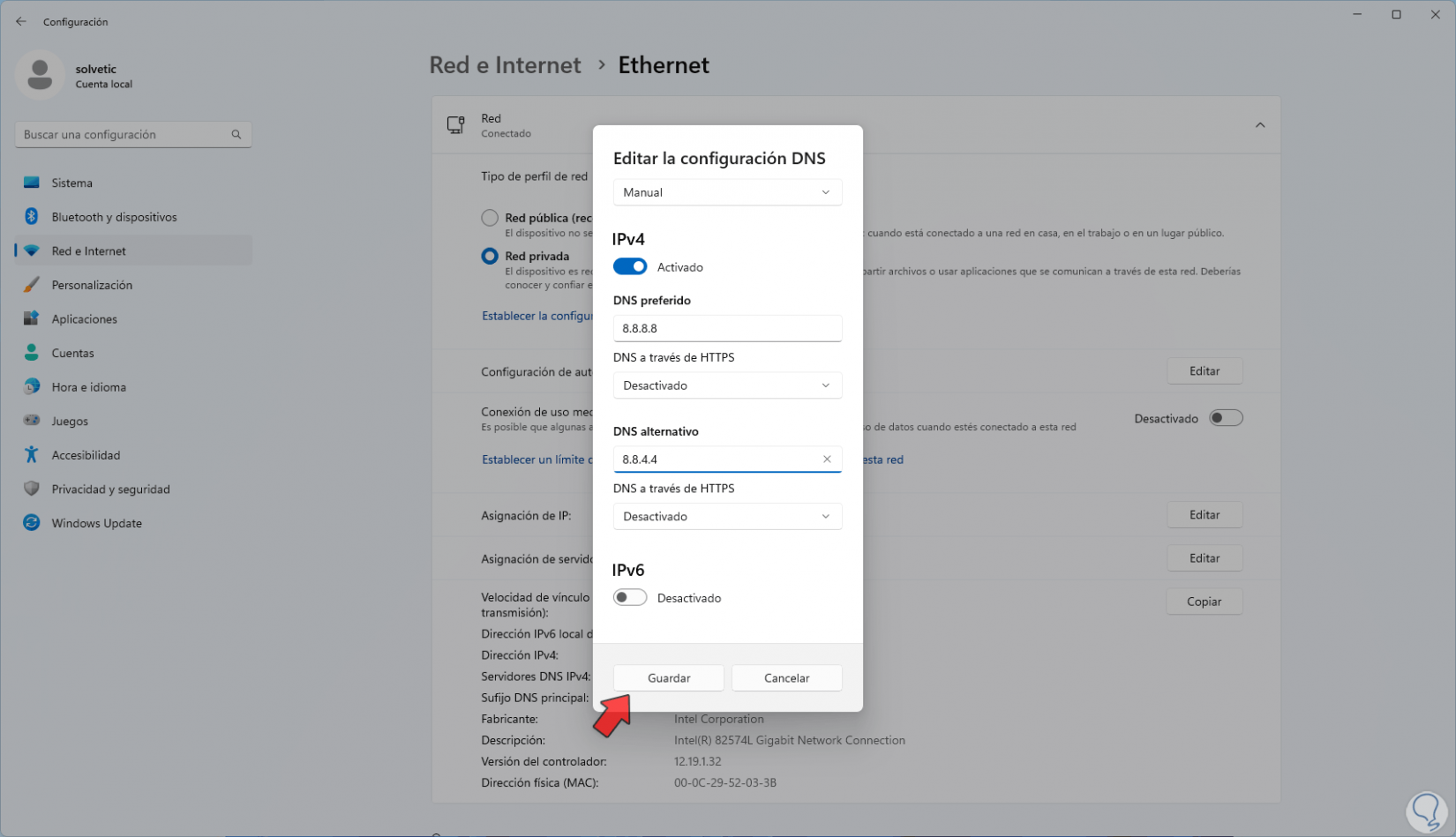1456x837 pixels.
Task: Open the Aplicaciones icon
Action: click(32, 318)
